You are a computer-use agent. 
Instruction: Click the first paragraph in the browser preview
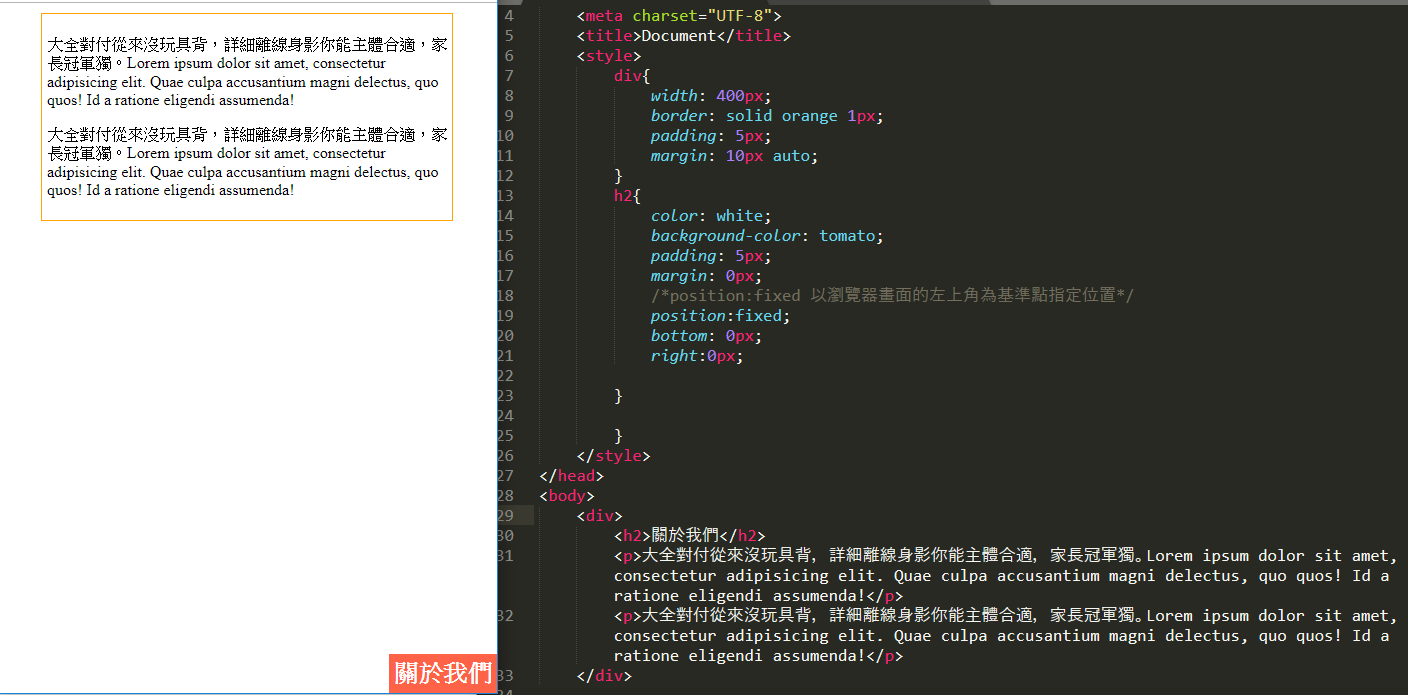(246, 72)
